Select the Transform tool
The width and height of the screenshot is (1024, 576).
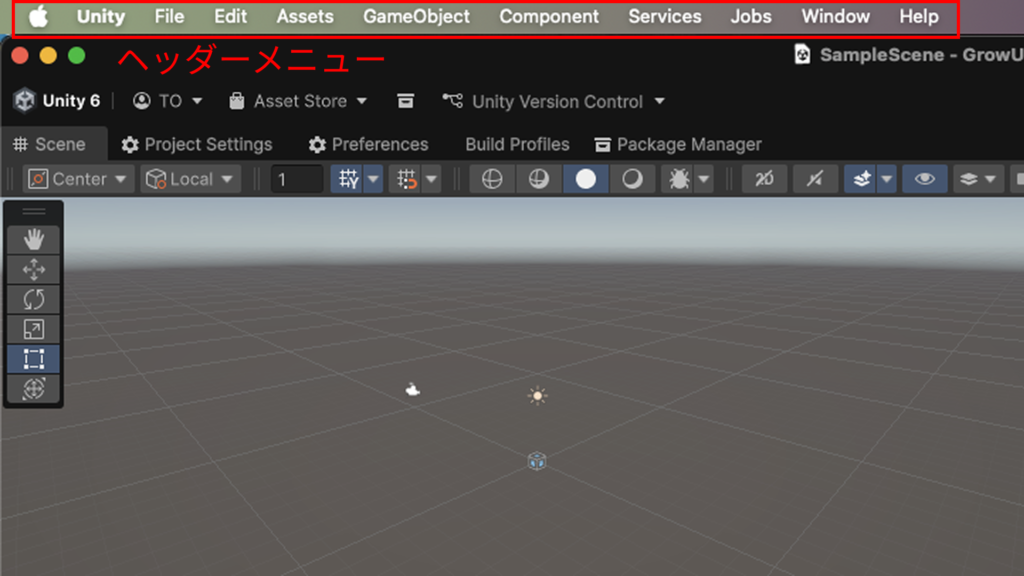tap(34, 389)
